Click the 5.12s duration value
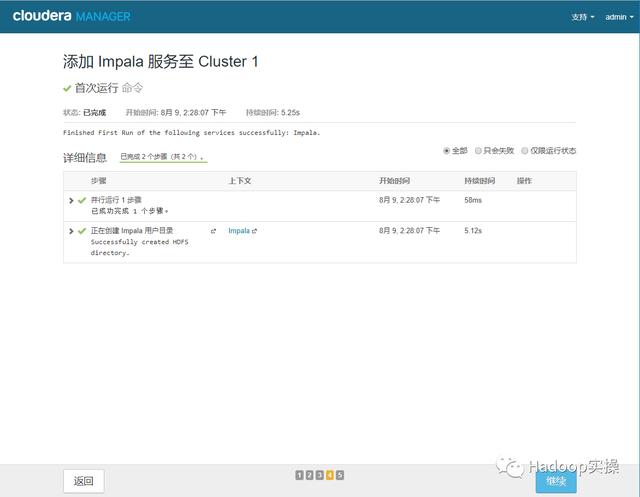Viewport: 640px width, 497px height. point(473,231)
